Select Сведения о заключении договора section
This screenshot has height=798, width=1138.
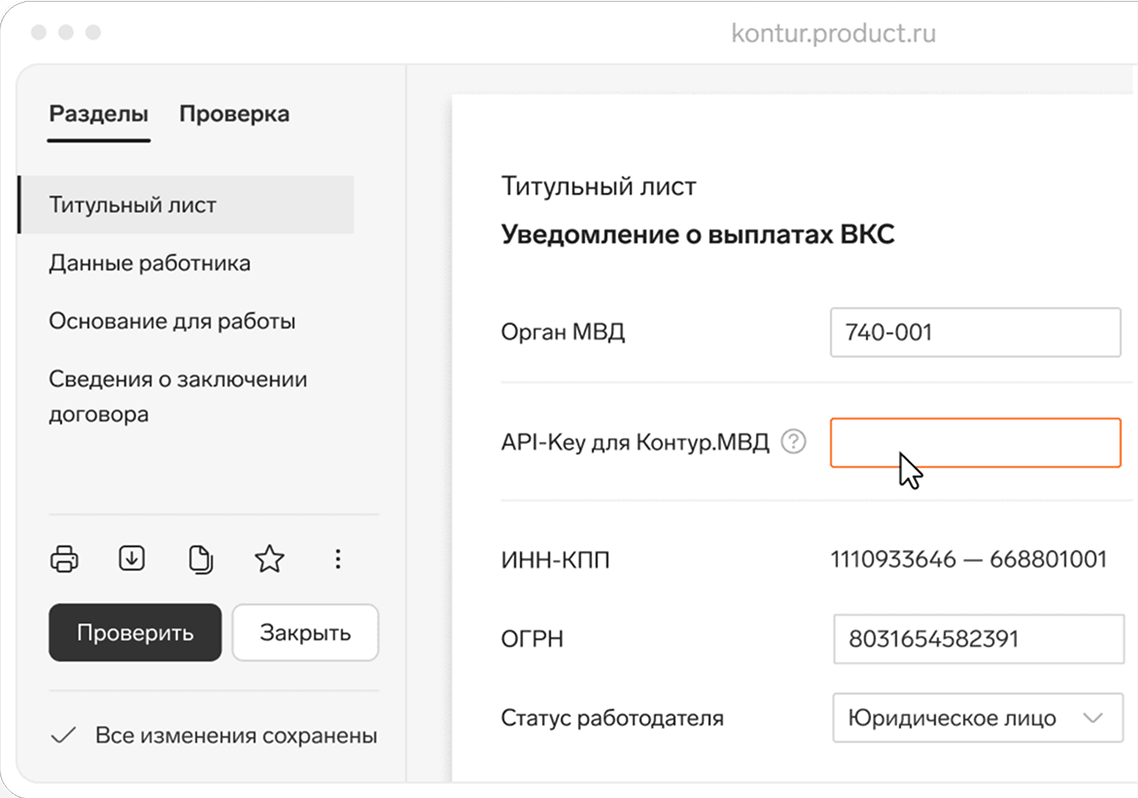(x=177, y=395)
